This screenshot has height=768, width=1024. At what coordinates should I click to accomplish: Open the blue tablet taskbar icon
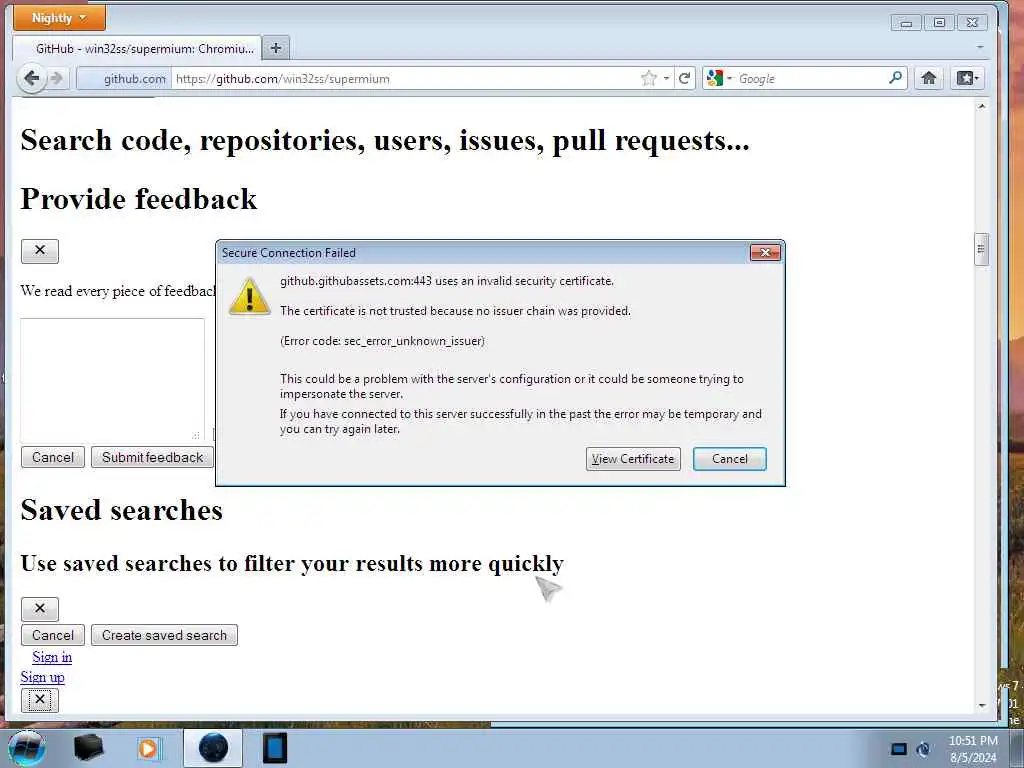[x=274, y=748]
